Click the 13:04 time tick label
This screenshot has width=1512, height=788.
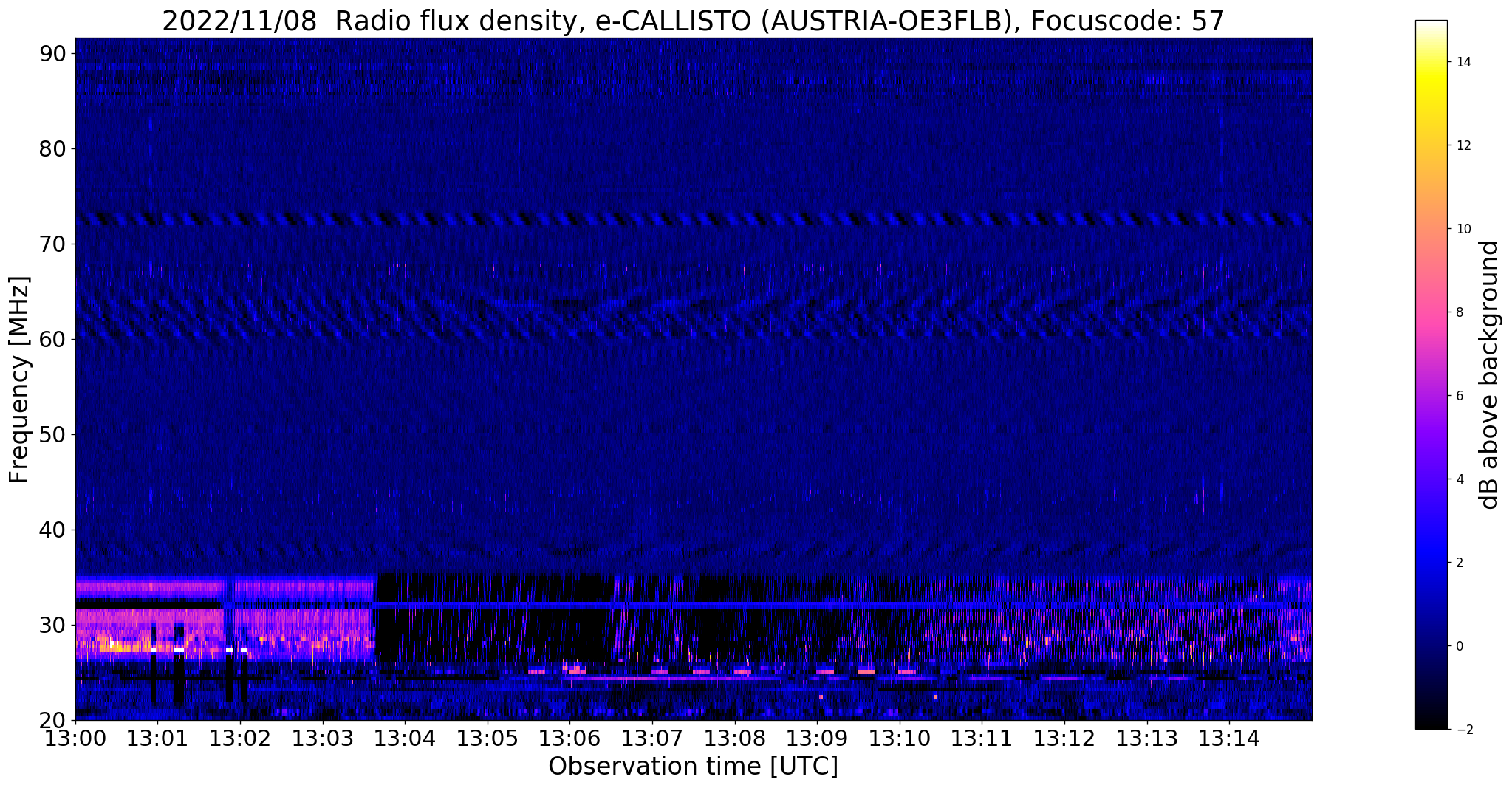(x=405, y=738)
